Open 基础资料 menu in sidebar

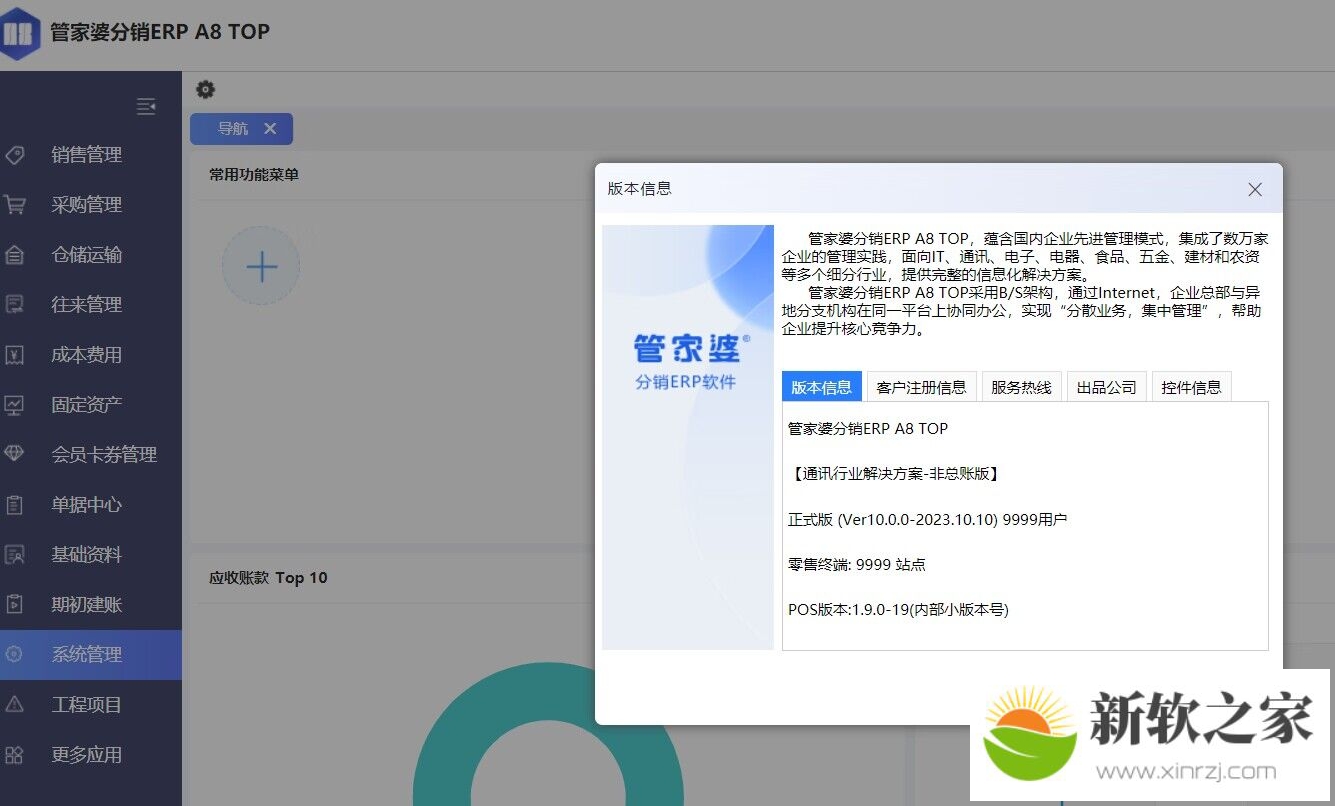pos(91,555)
